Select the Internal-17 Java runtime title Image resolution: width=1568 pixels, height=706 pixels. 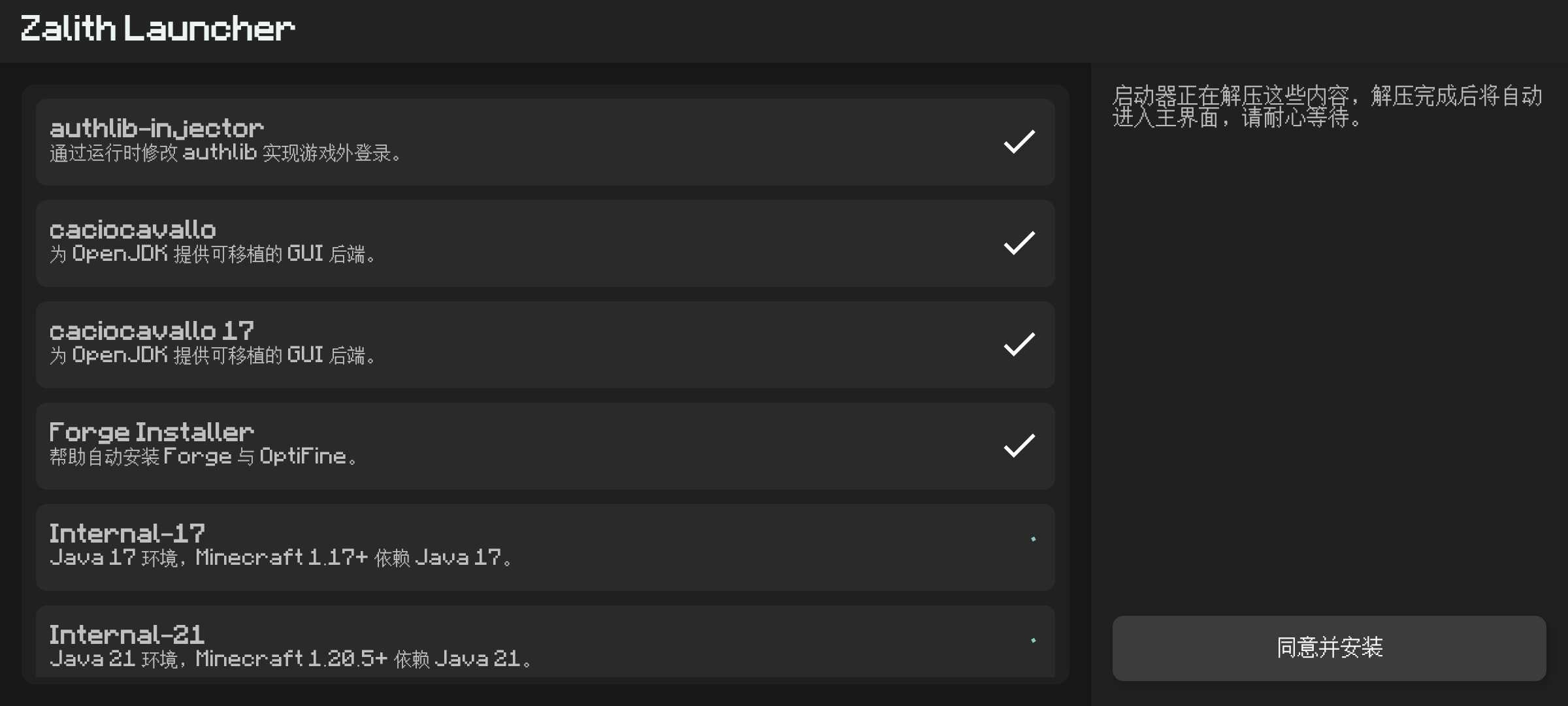click(127, 533)
